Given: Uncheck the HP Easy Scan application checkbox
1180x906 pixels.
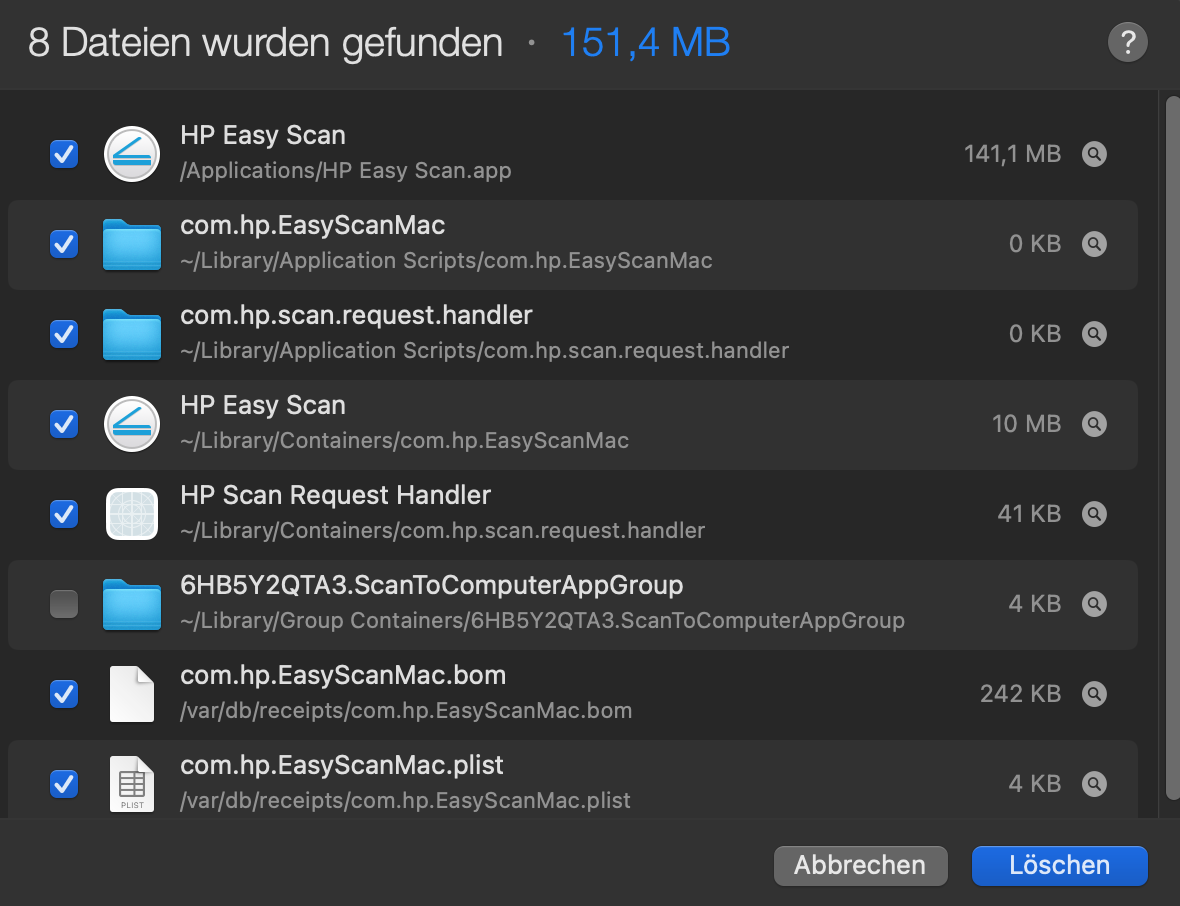Looking at the screenshot, I should click(64, 154).
